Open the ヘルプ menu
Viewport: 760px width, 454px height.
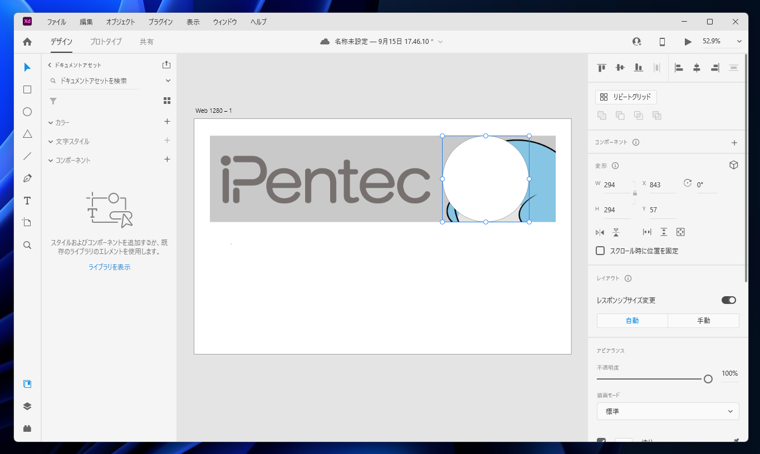click(258, 22)
